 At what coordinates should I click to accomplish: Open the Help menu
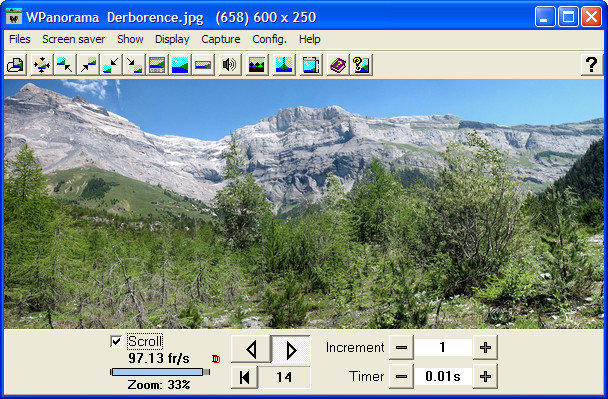pos(309,39)
